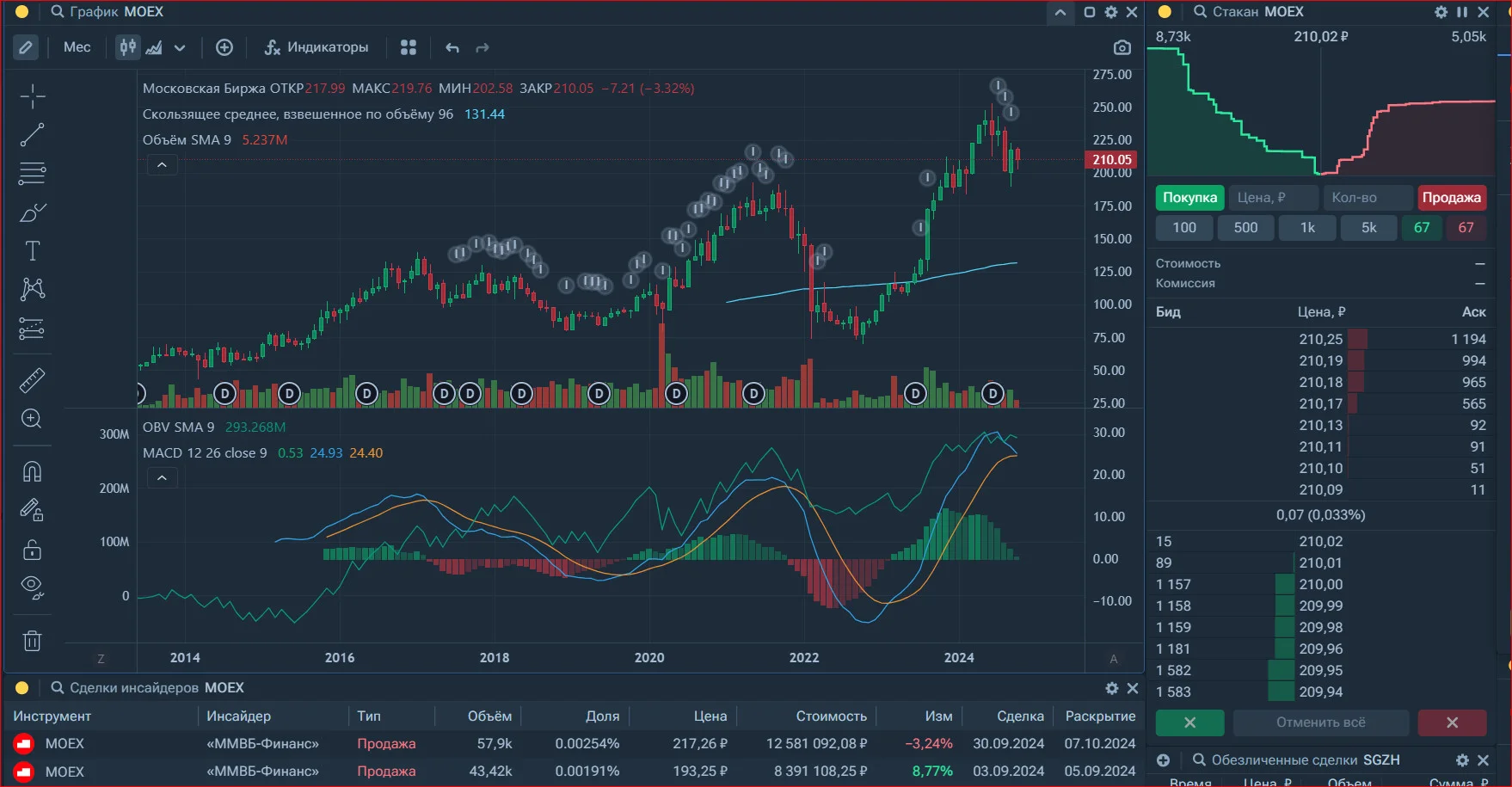
Task: Select the candlestick chart type icon
Action: coord(128,47)
